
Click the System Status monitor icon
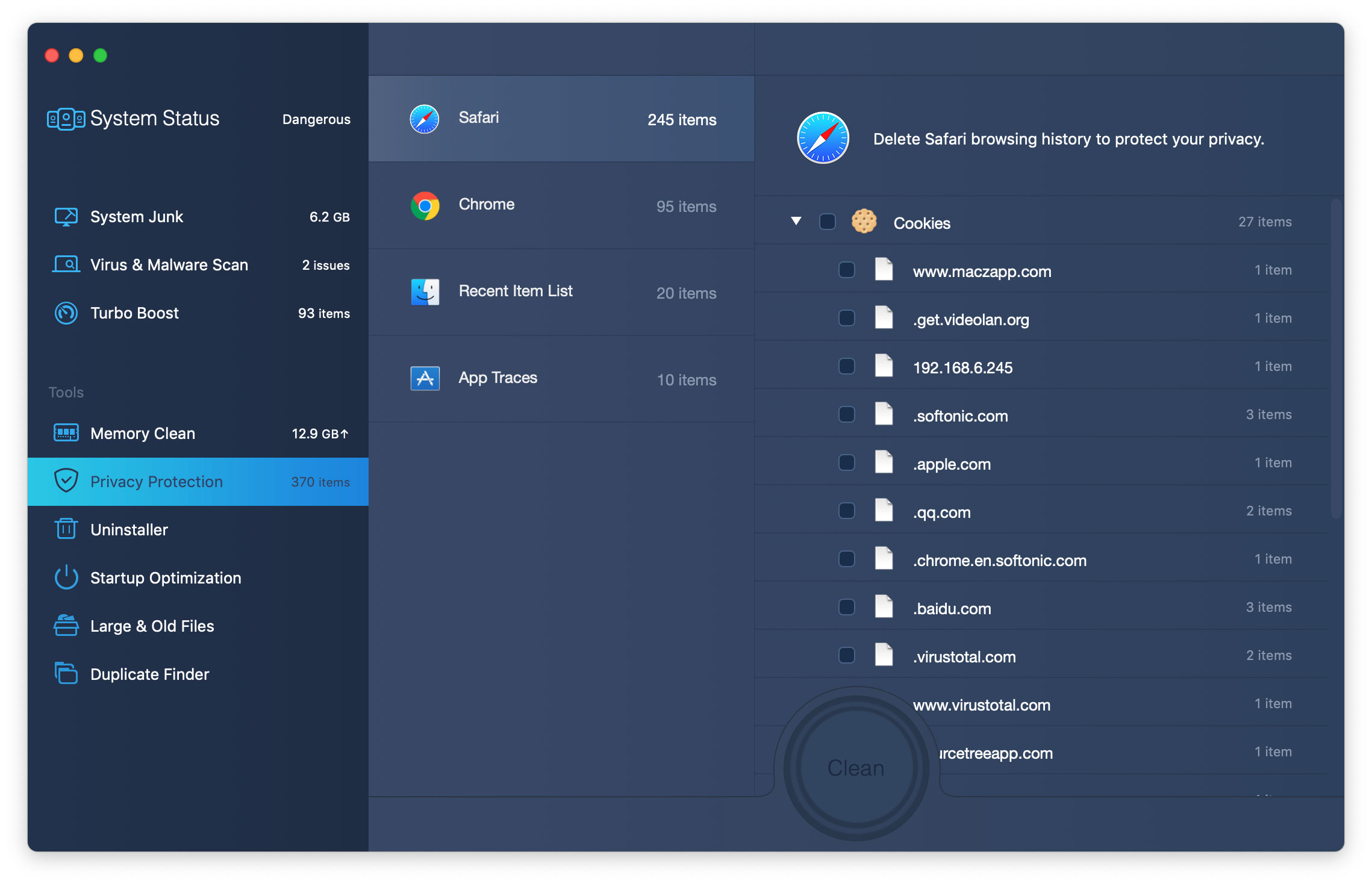pyautogui.click(x=66, y=119)
